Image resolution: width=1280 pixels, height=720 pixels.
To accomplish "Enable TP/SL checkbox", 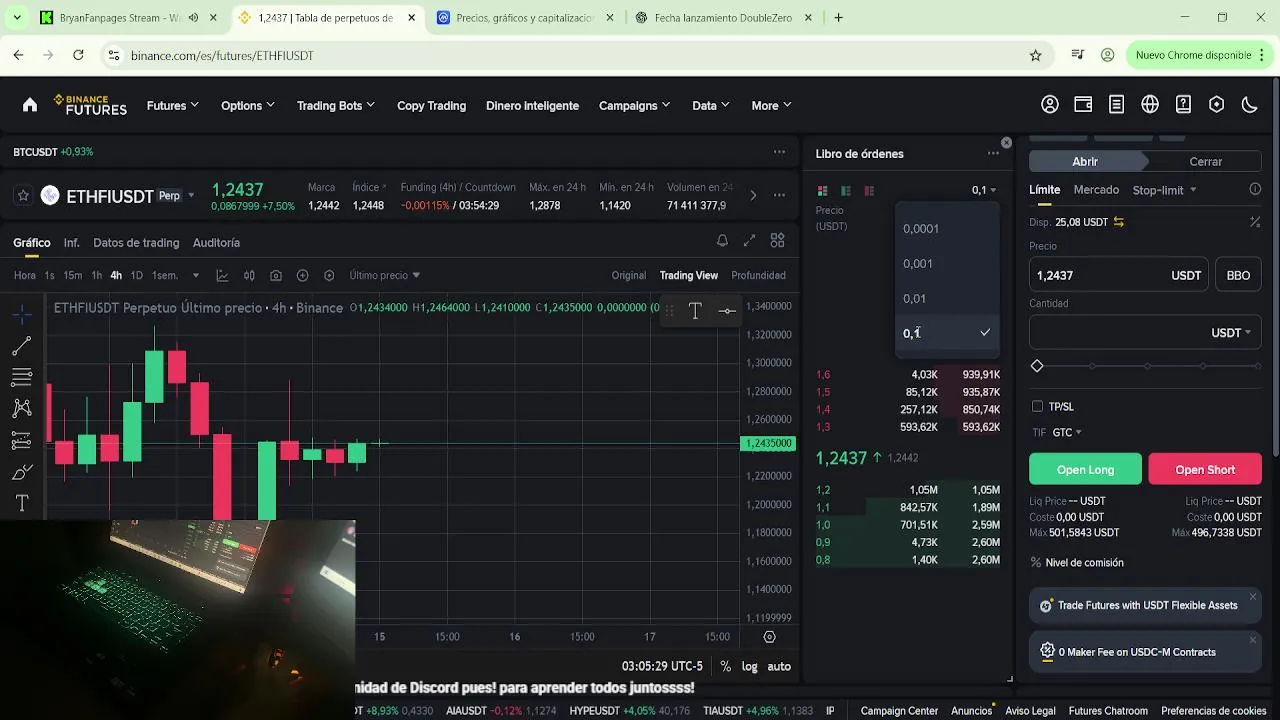I will tap(1037, 406).
